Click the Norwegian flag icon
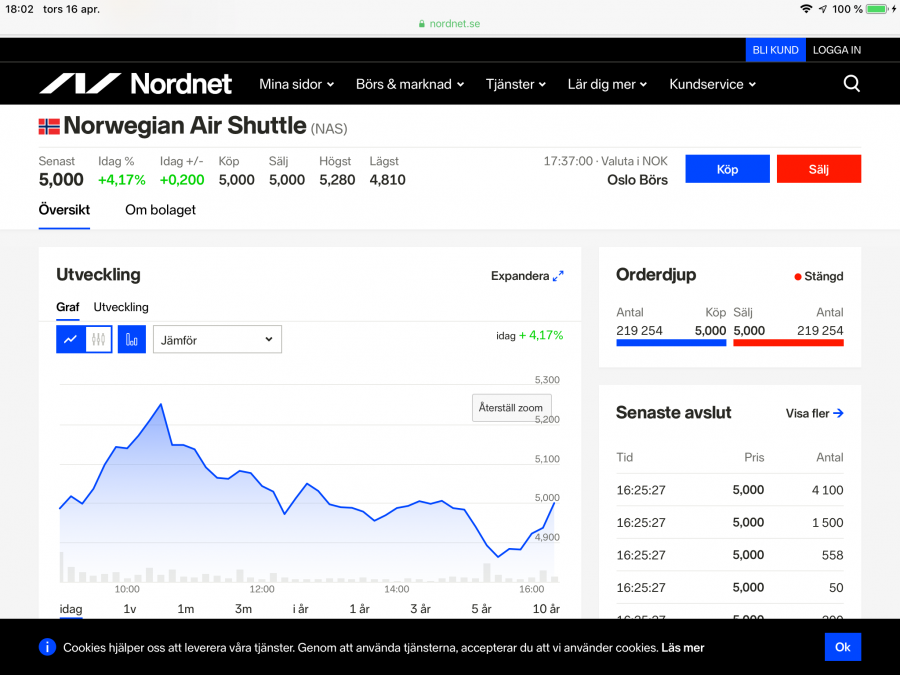 tap(49, 126)
